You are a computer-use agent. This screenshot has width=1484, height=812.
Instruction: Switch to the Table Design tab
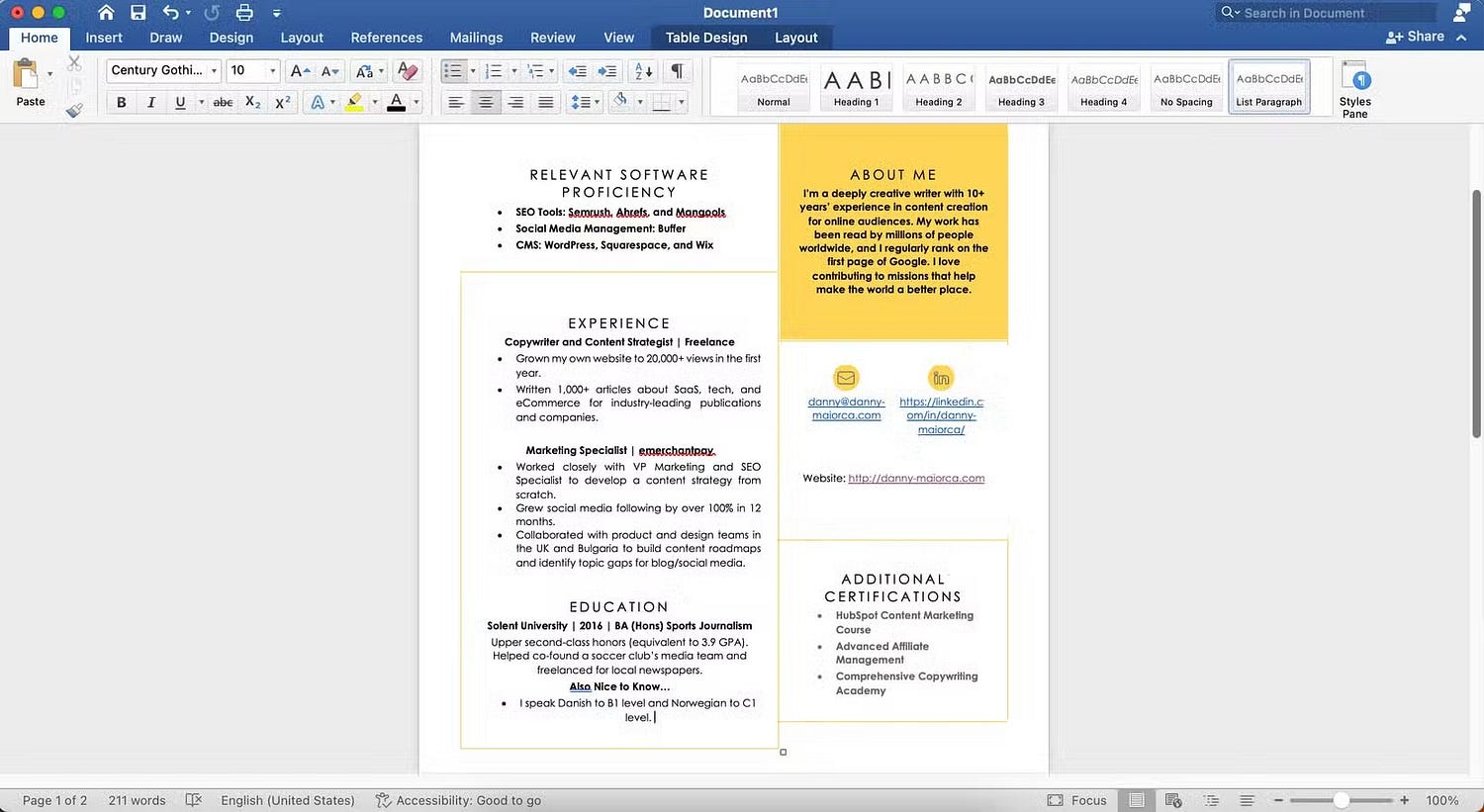[705, 38]
